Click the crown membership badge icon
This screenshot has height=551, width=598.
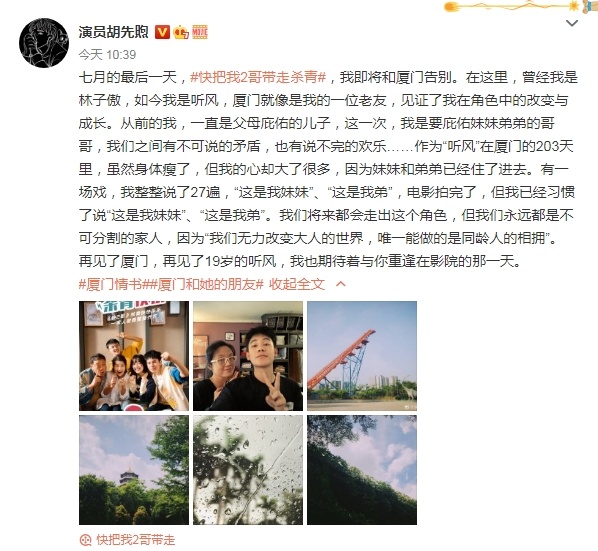pos(181,32)
